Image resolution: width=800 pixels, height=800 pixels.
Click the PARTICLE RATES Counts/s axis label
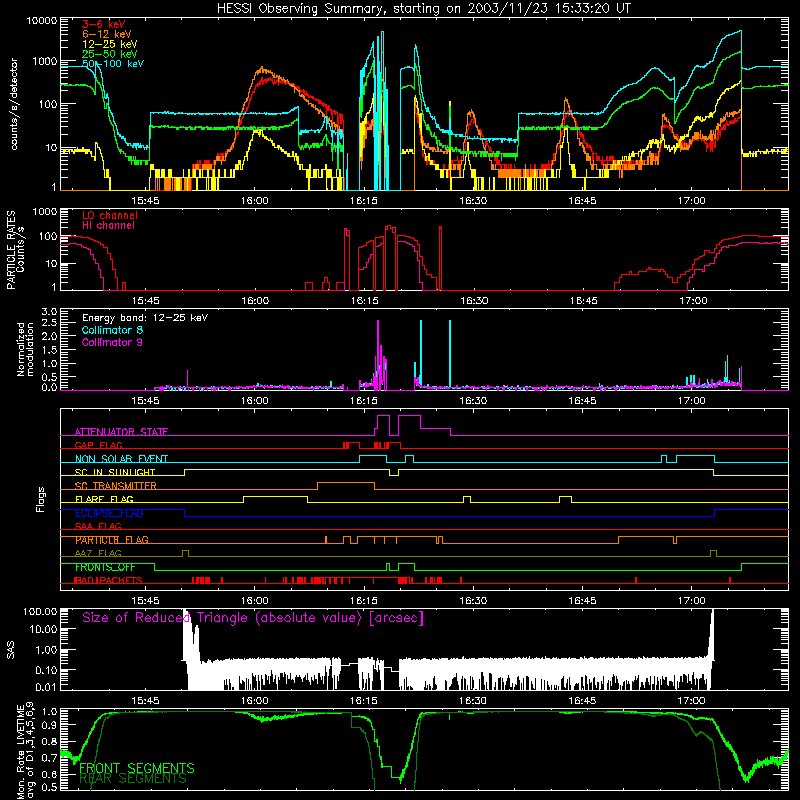(x=15, y=249)
